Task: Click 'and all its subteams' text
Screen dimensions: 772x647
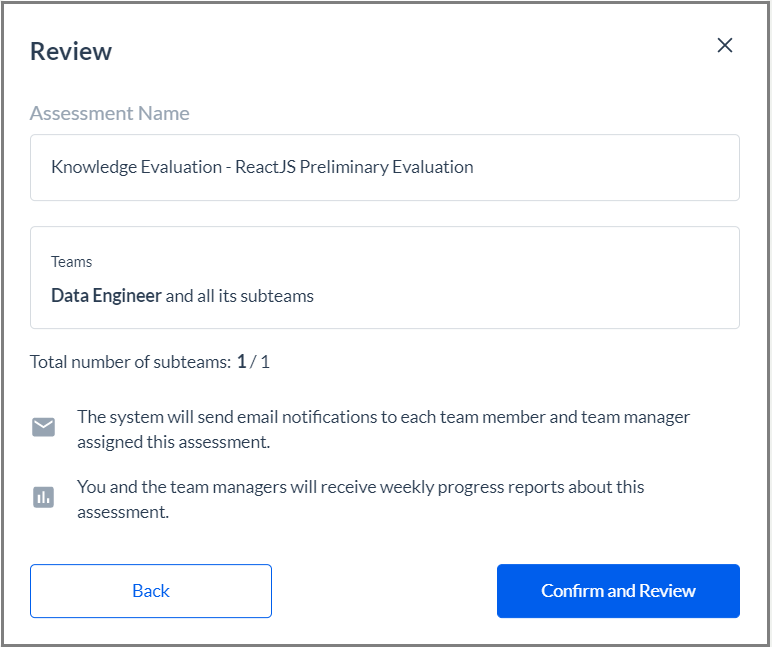Action: coord(239,296)
